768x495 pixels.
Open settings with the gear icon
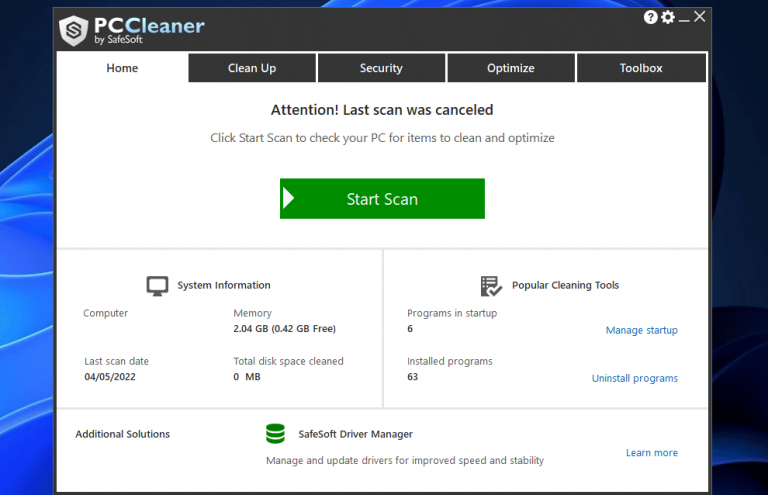click(668, 17)
